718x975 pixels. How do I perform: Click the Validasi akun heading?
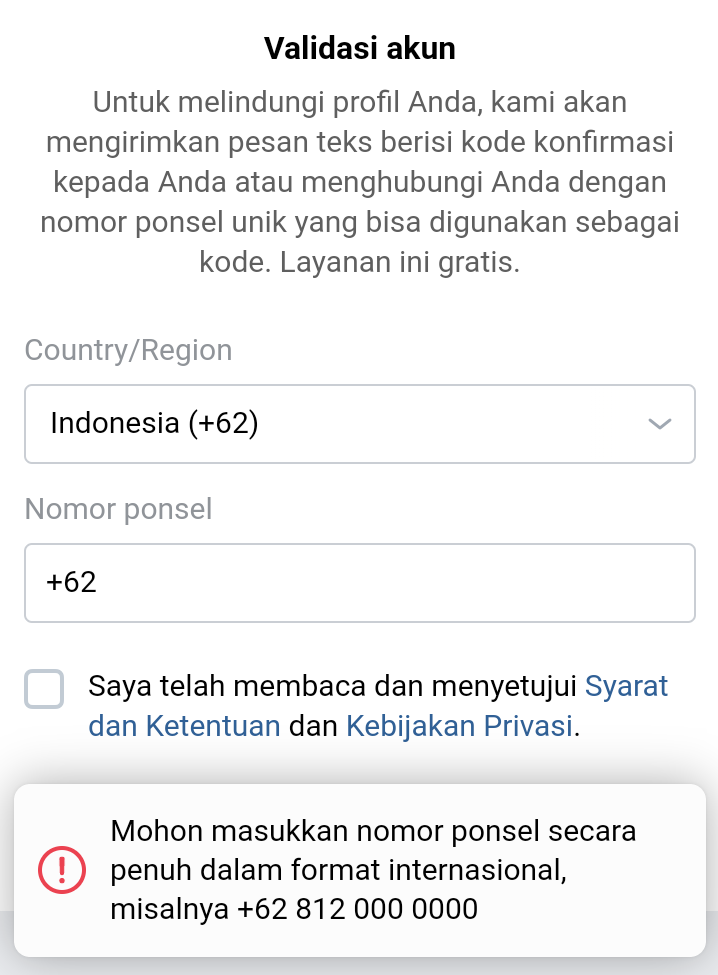click(358, 47)
